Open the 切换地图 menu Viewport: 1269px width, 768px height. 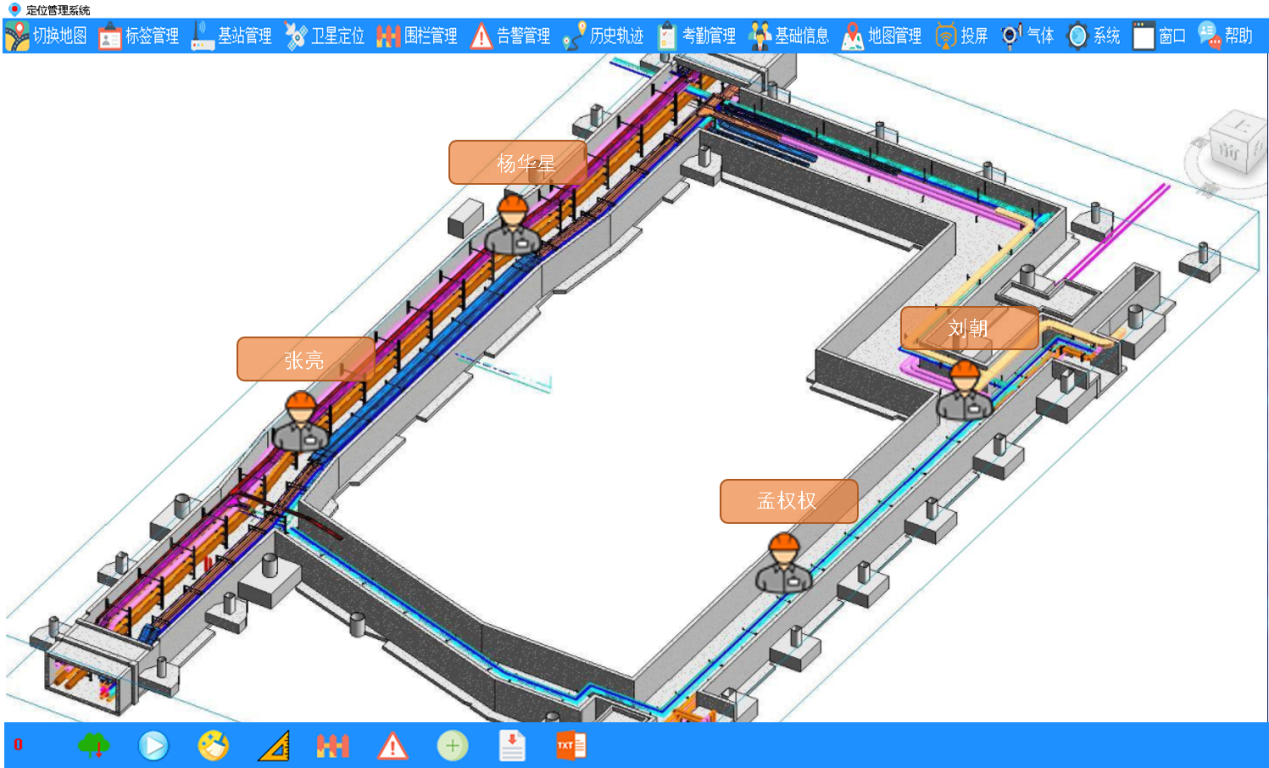46,37
